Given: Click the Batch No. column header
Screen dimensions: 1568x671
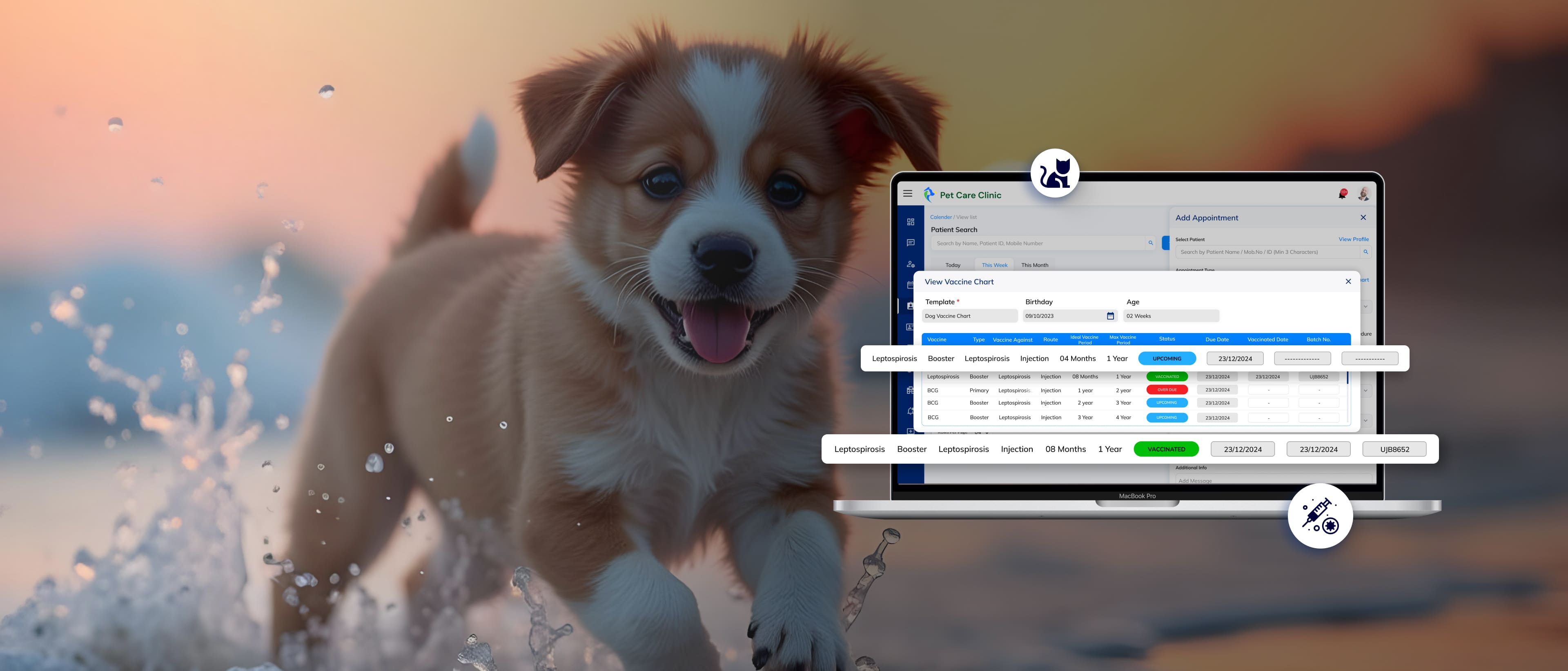Looking at the screenshot, I should tap(1319, 340).
